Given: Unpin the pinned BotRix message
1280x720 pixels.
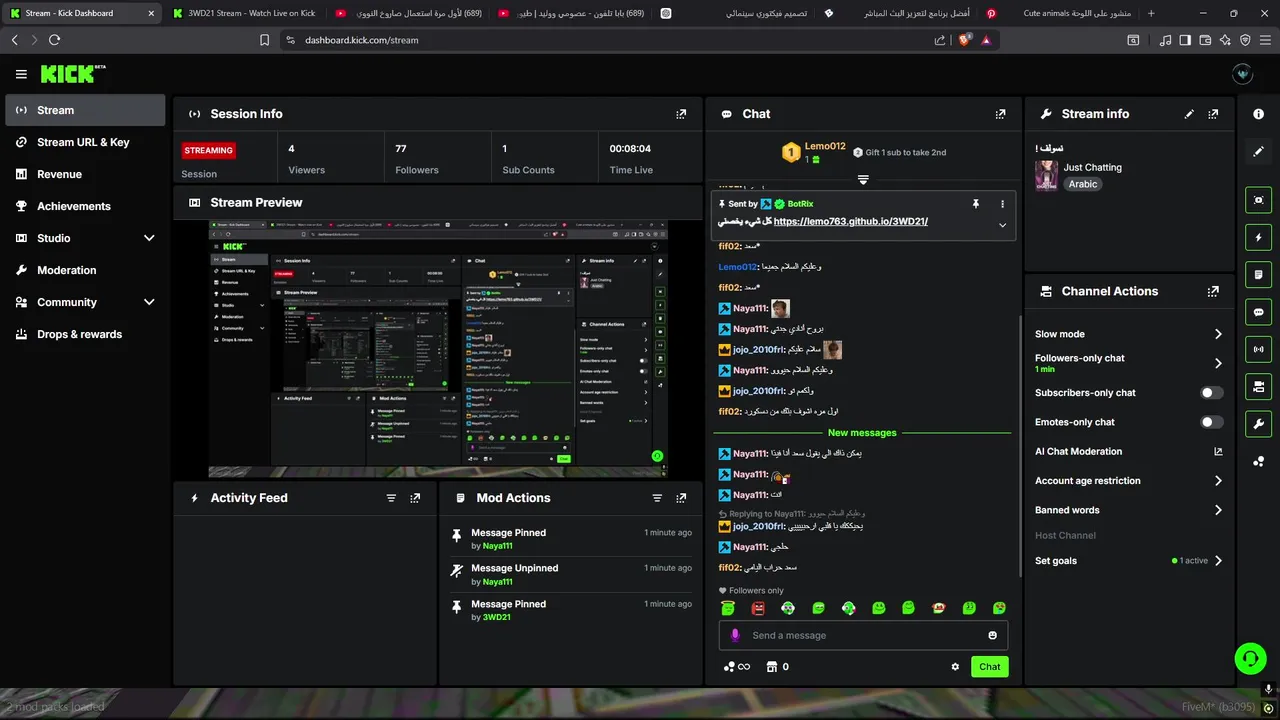Looking at the screenshot, I should coord(976,204).
